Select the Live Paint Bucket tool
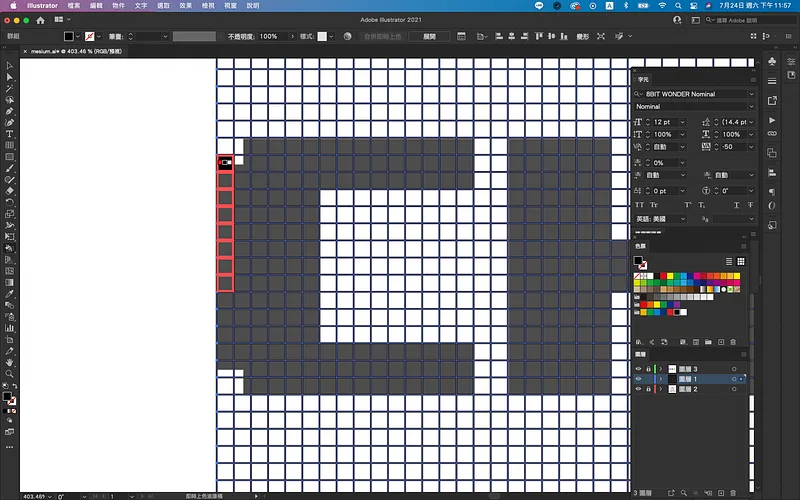 [x=9, y=248]
